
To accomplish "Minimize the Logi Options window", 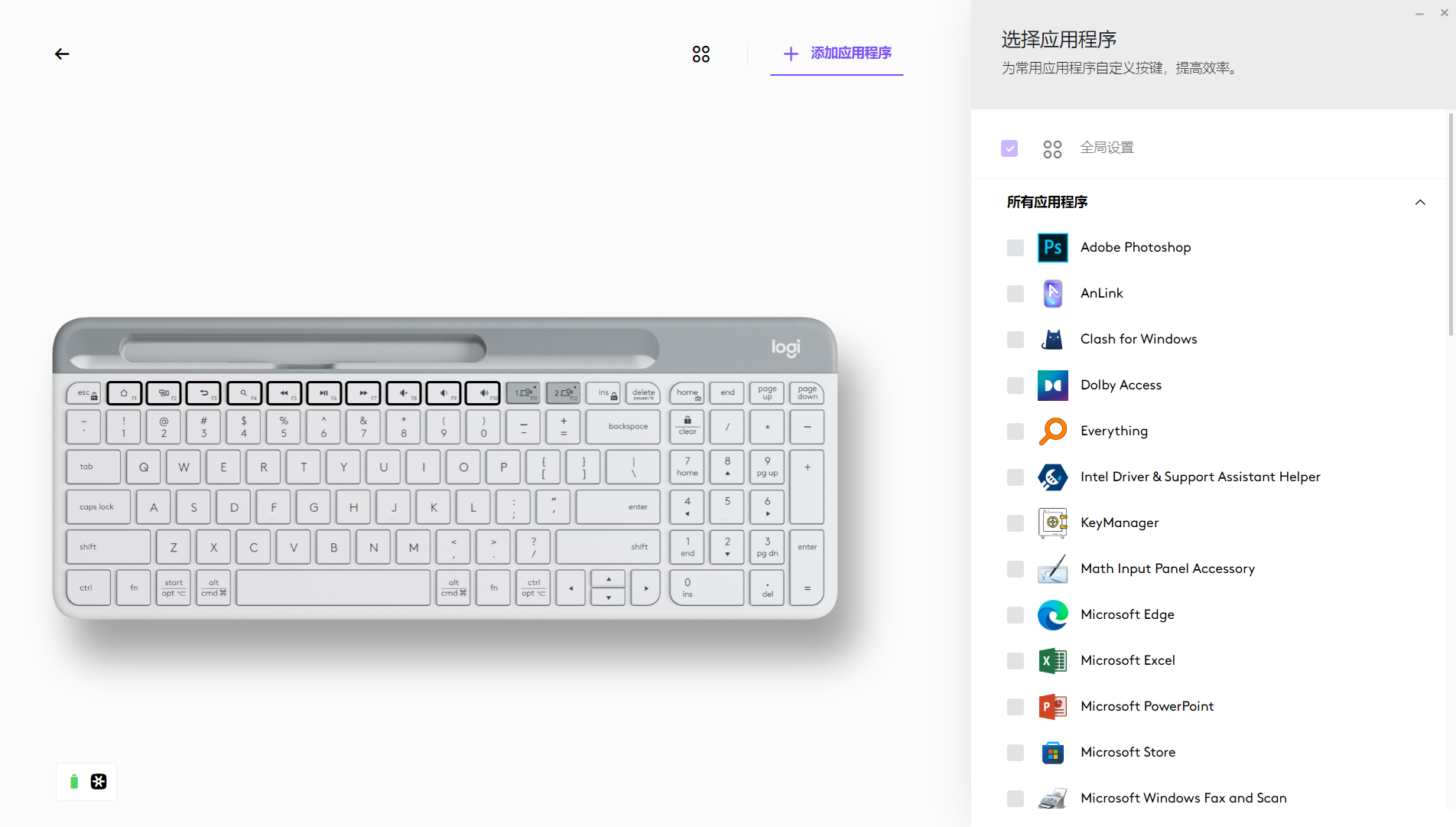I will (1419, 13).
